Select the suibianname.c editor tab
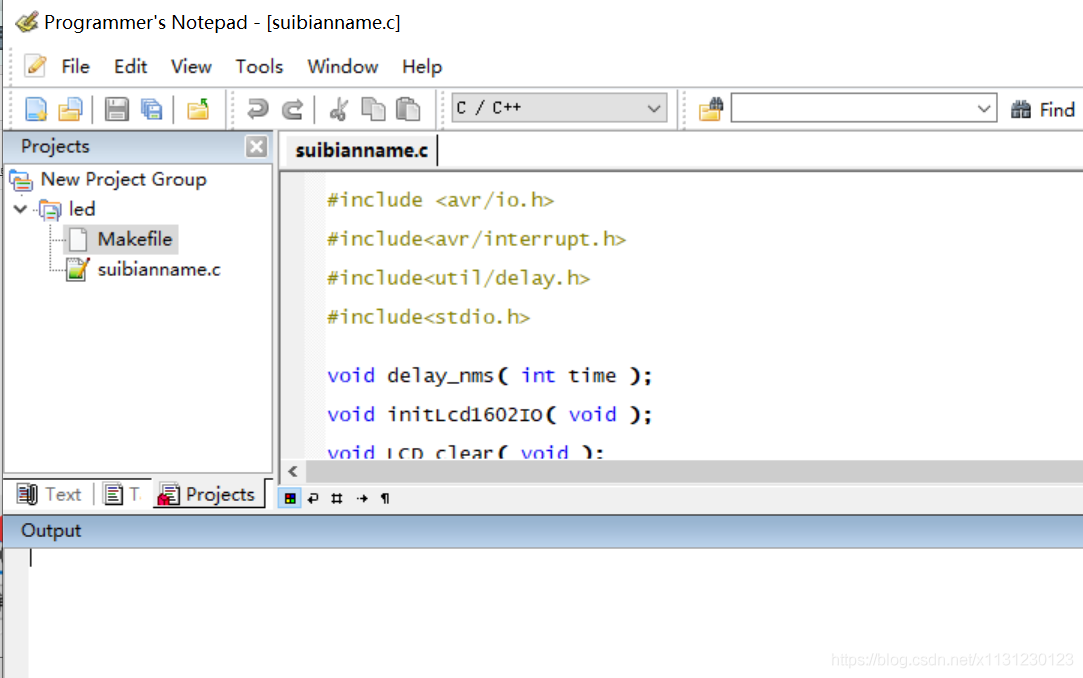1083x678 pixels. [361, 151]
